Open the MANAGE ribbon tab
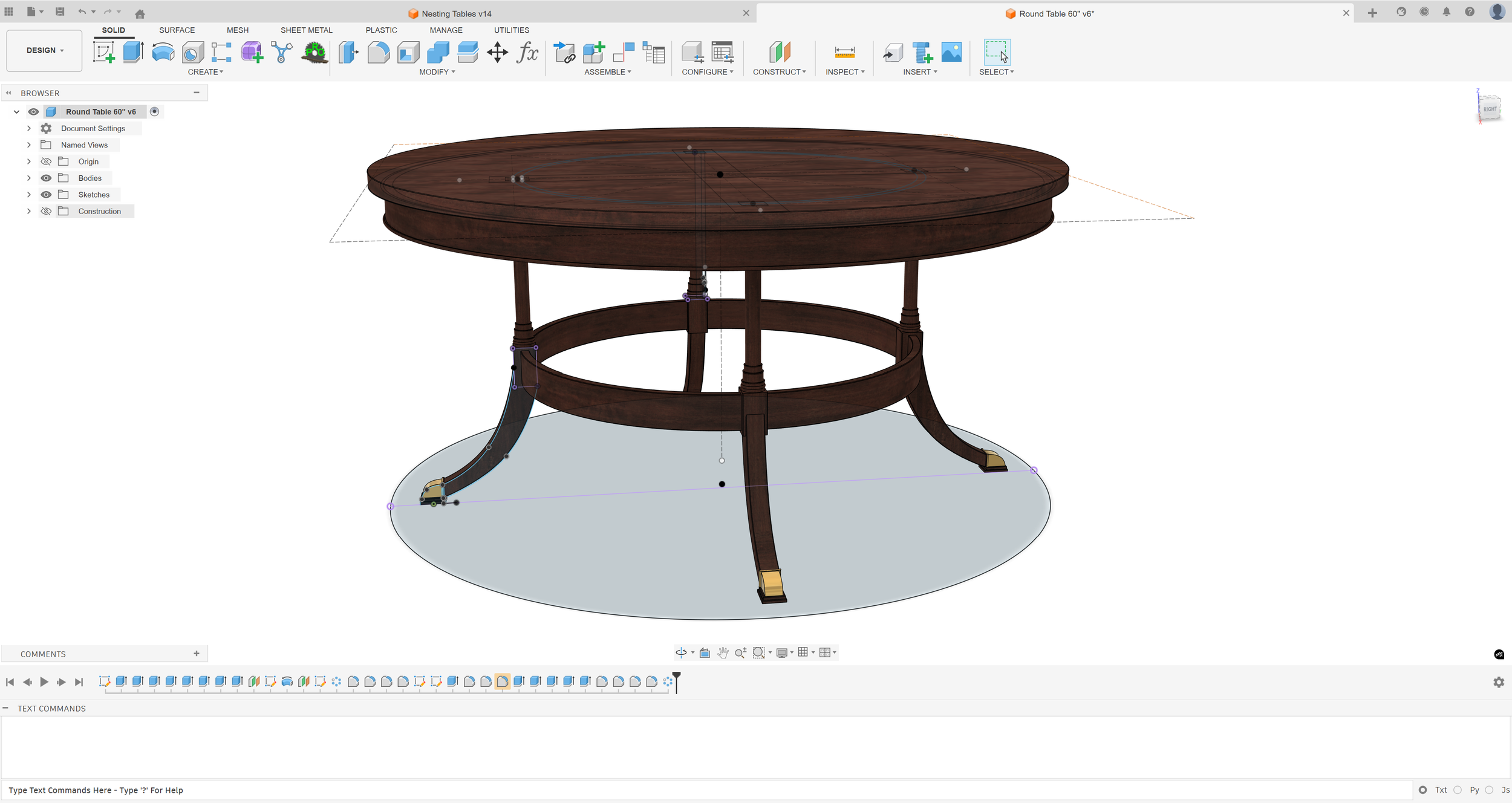This screenshot has height=803, width=1512. click(x=446, y=30)
